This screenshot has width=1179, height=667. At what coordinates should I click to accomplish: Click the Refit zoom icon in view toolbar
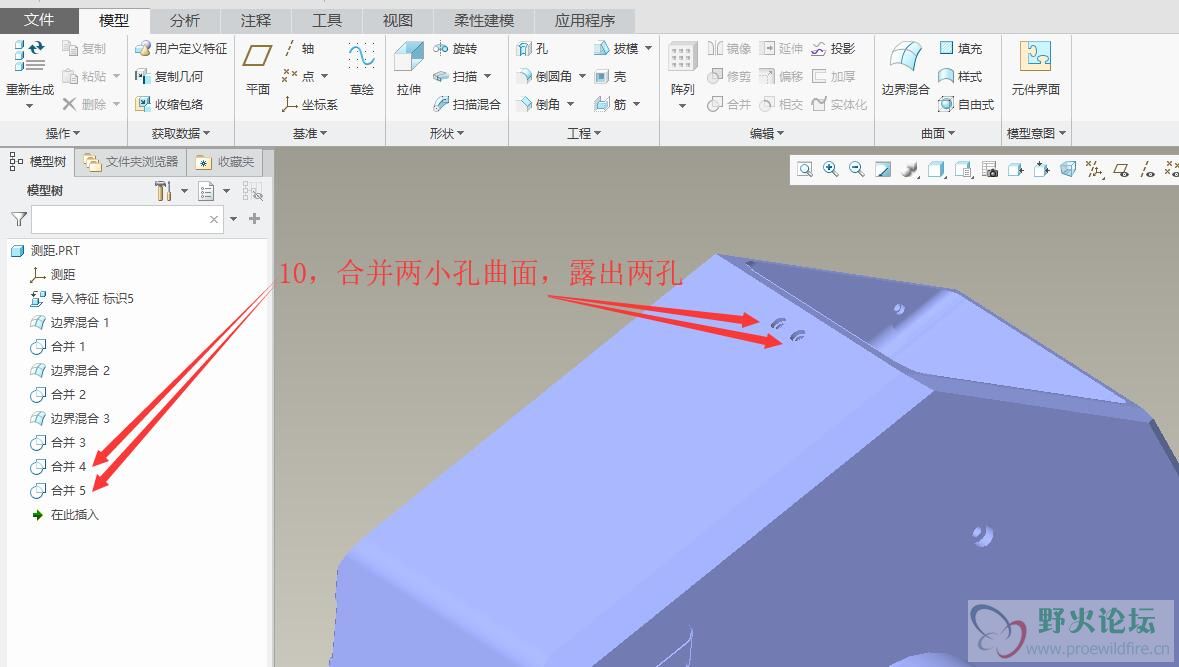[805, 170]
